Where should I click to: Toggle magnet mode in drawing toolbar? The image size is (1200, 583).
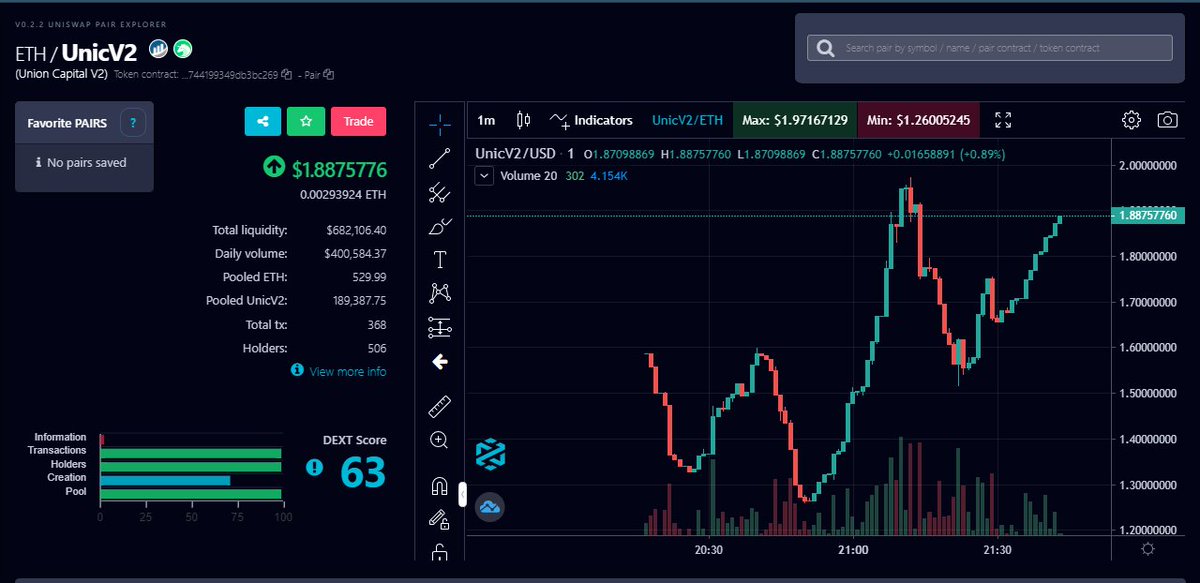439,486
